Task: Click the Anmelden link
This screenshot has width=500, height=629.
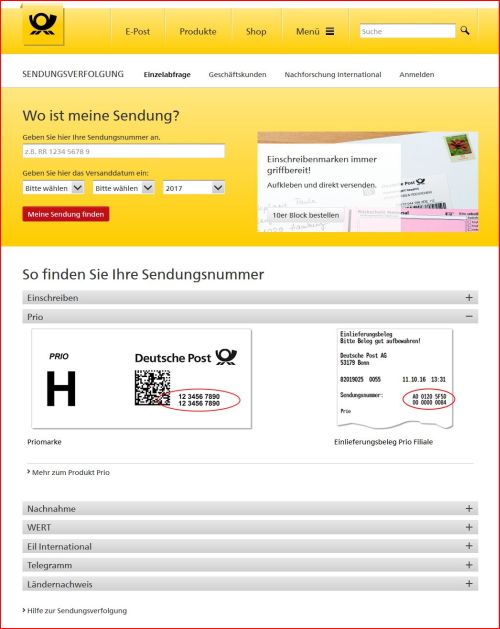Action: pos(417,75)
